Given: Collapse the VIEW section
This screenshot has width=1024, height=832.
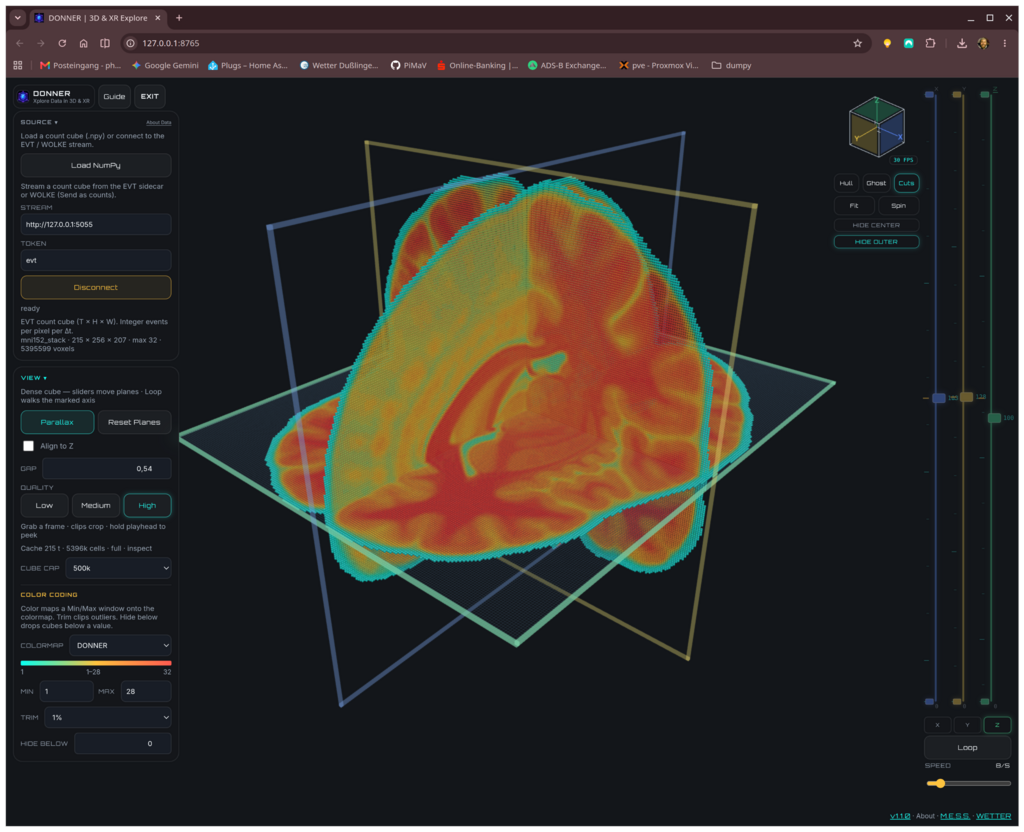Looking at the screenshot, I should click(x=33, y=378).
